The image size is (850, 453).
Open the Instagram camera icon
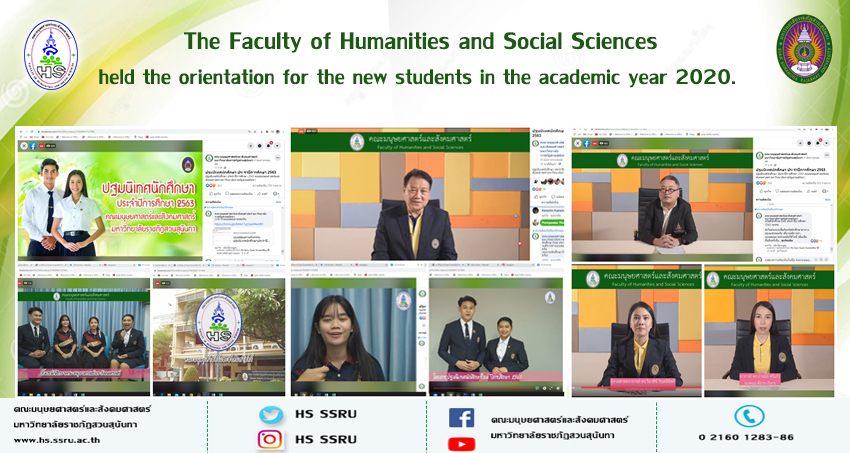(271, 439)
